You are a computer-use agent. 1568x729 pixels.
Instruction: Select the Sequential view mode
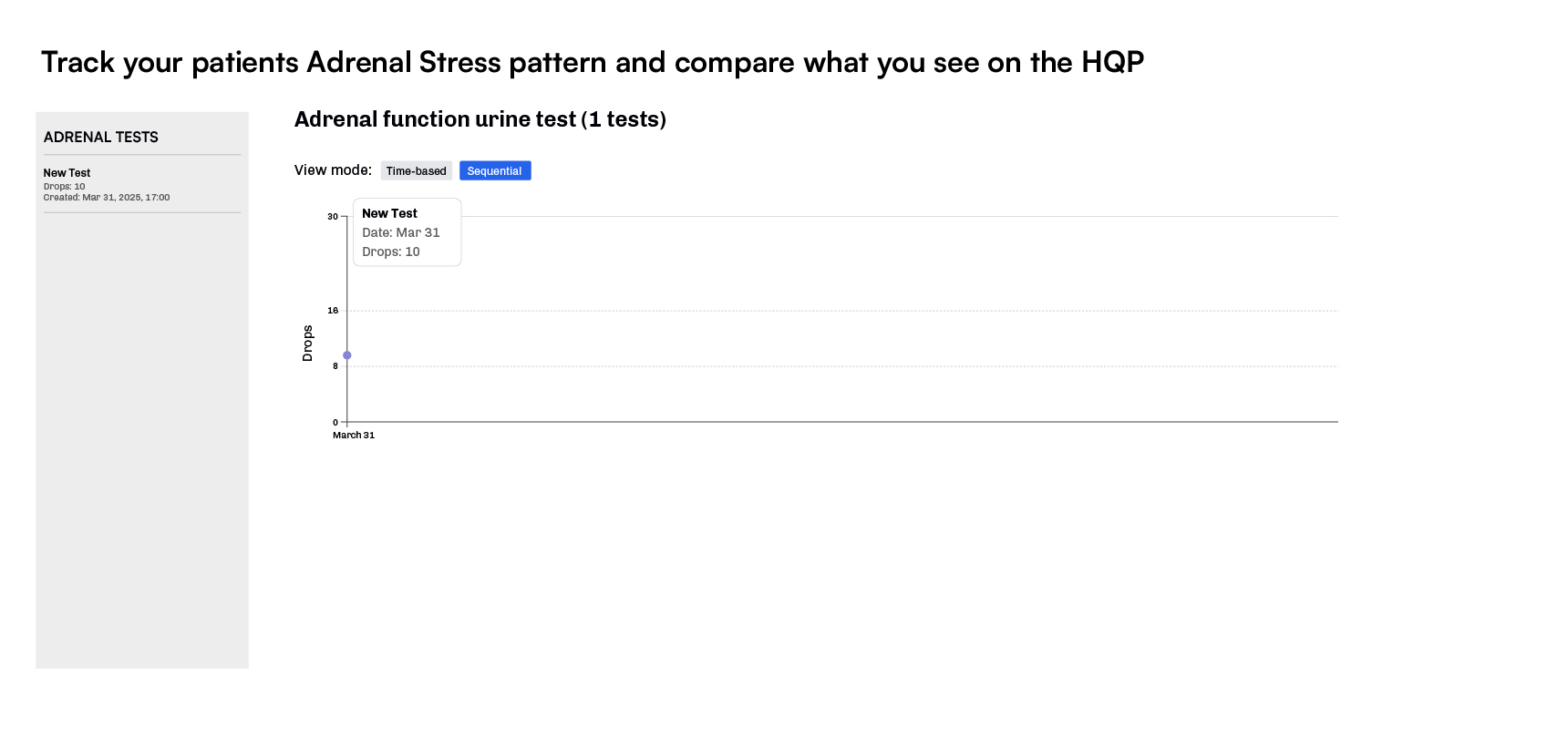[x=495, y=171]
